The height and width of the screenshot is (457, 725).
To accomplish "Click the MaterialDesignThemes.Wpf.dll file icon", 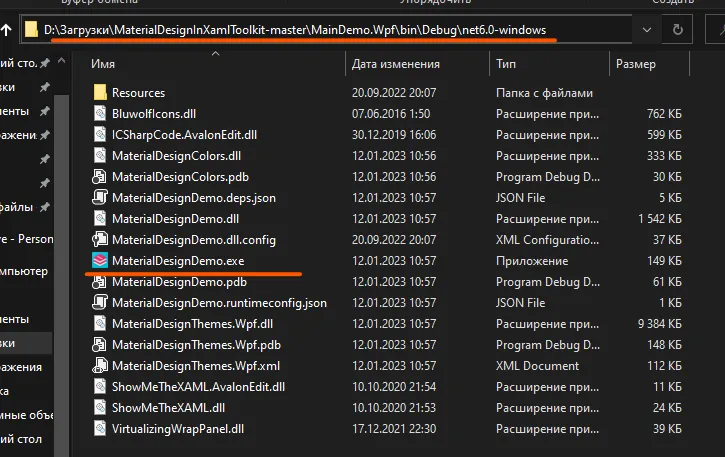I will tap(100, 324).
